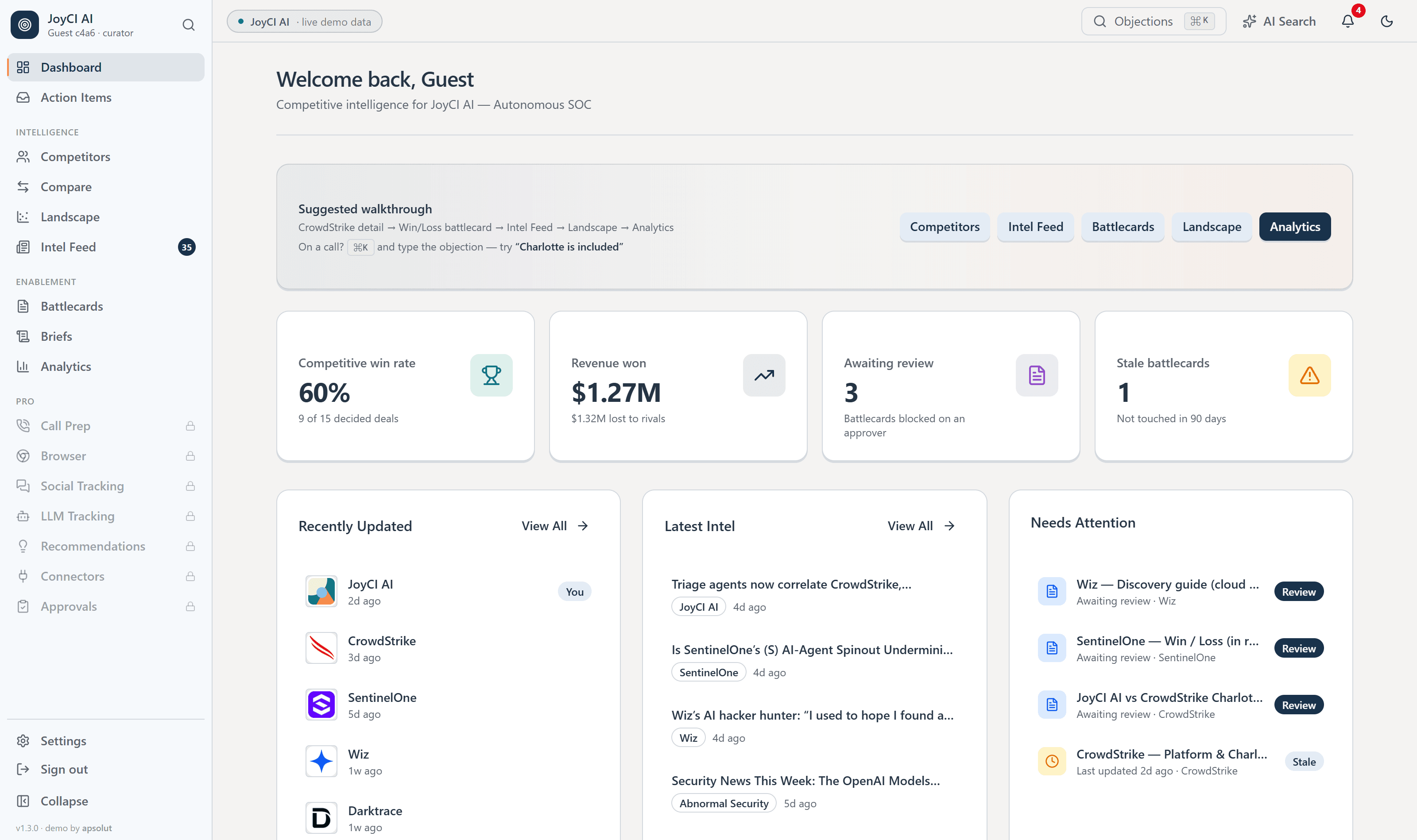
Task: Click the 60% win rate value
Action: tap(325, 392)
